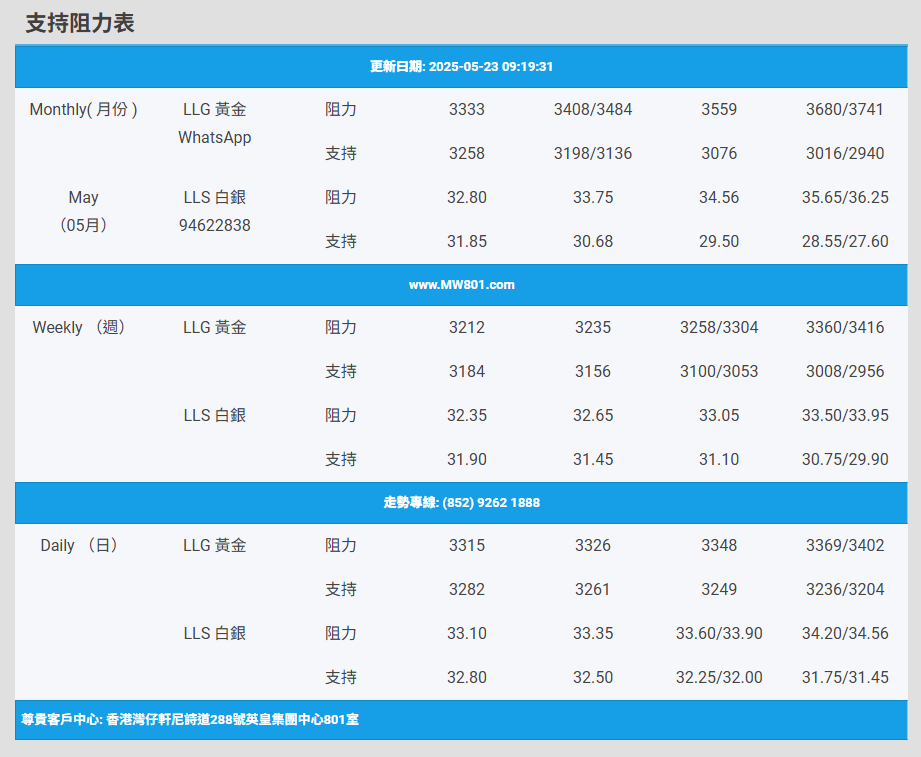Select monthly gold support cell 3198/3136
The image size is (921, 757).
click(593, 154)
